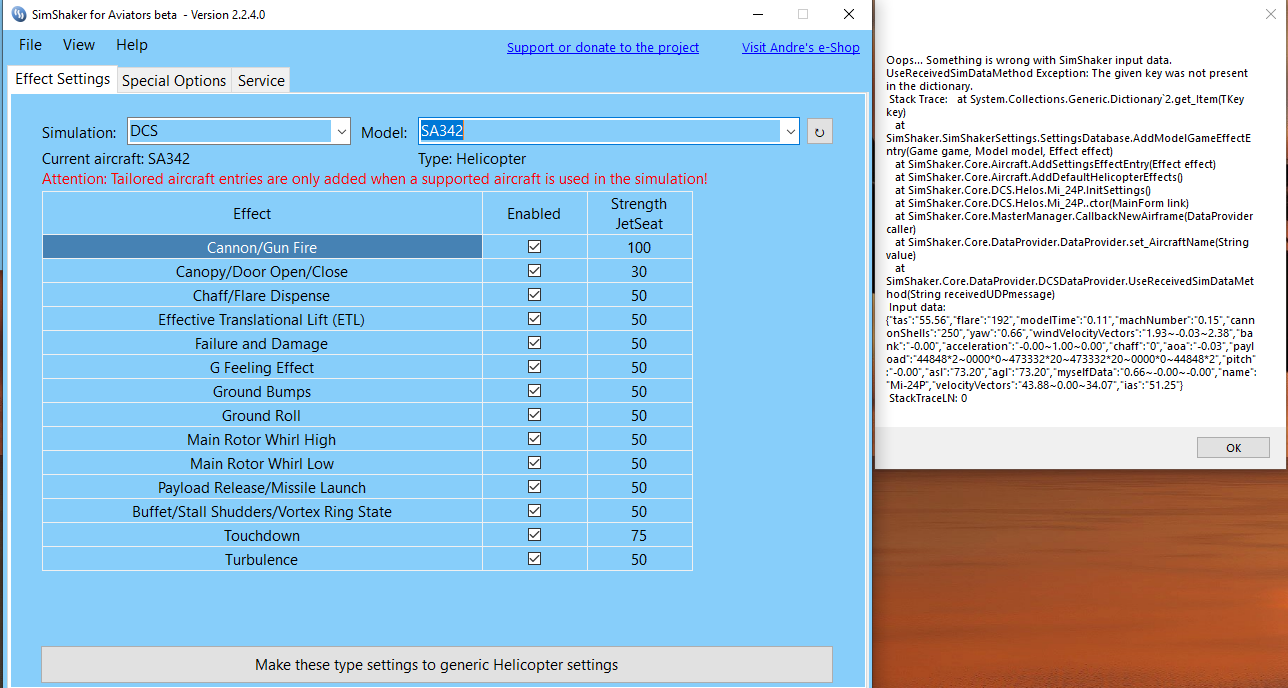Select the Cannon/Gun Fire effect row
Viewport: 1288px width, 688px height.
click(x=262, y=247)
